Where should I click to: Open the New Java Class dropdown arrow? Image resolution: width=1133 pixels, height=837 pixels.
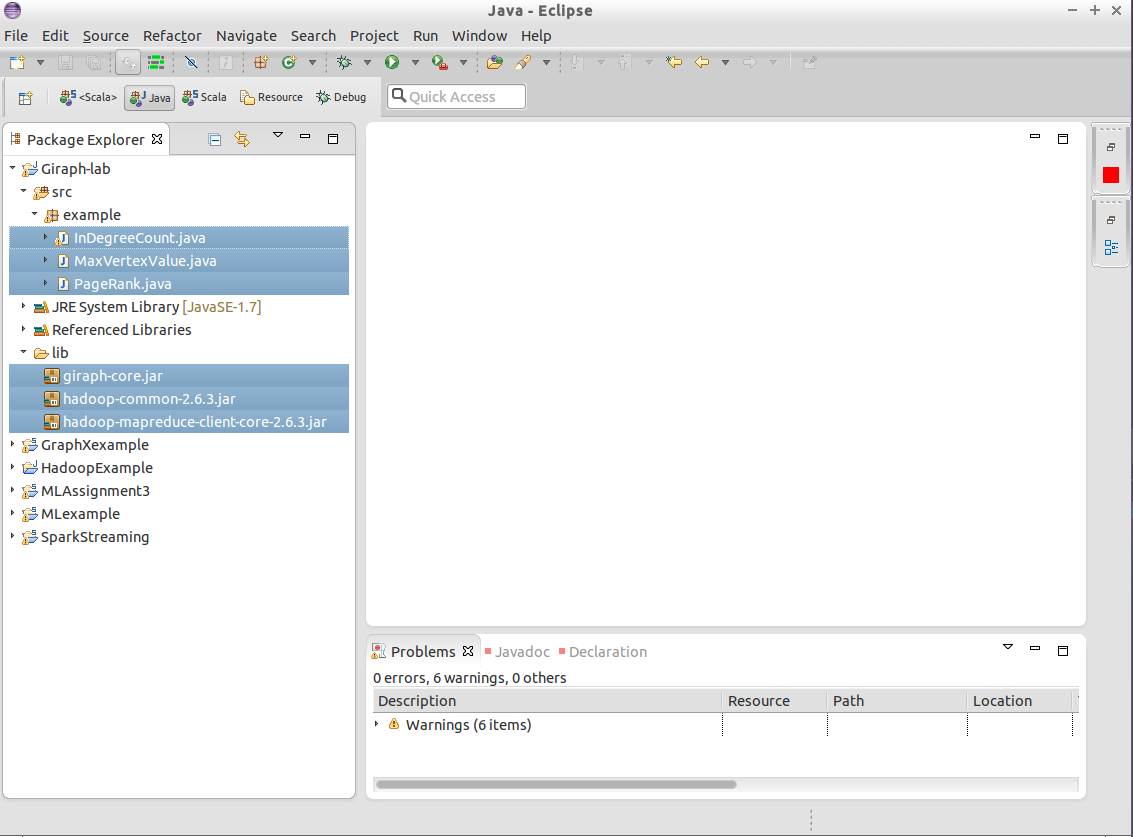click(x=312, y=63)
